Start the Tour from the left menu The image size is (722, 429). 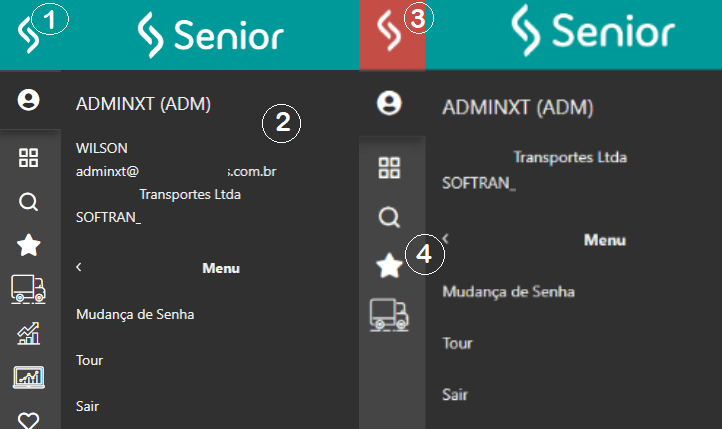point(89,360)
